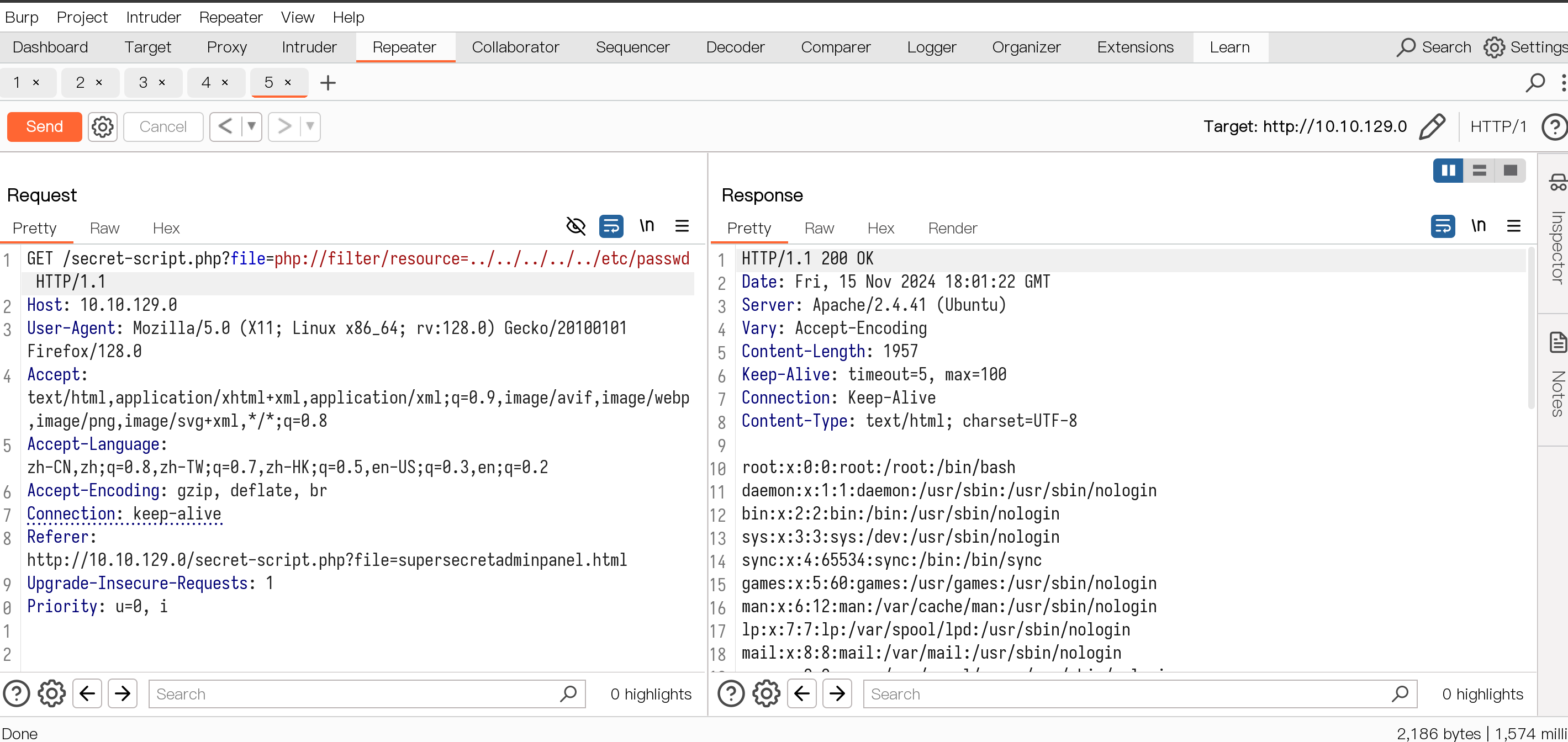
Task: Close Repeater tab 1
Action: [36, 83]
